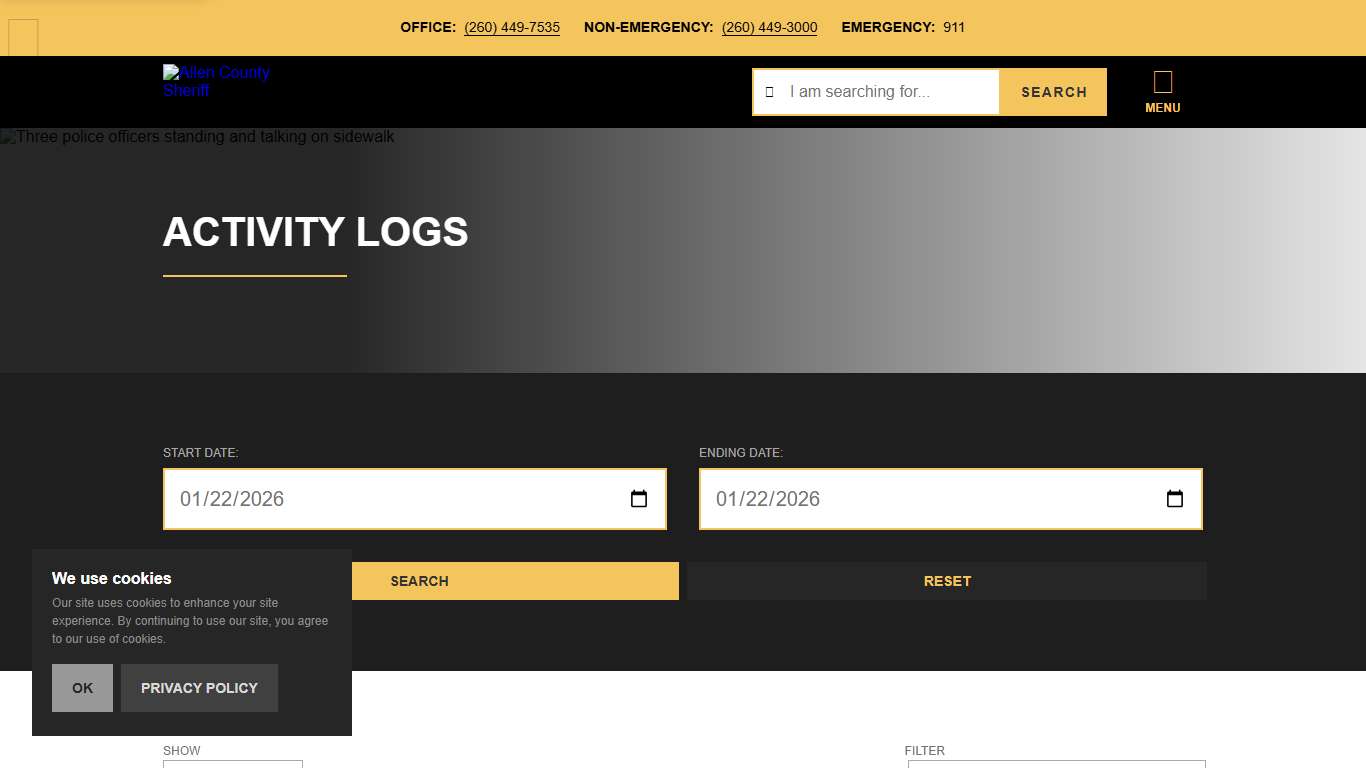Screen dimensions: 1366x768
Task: Reset the date filters with RESET
Action: click(x=946, y=580)
